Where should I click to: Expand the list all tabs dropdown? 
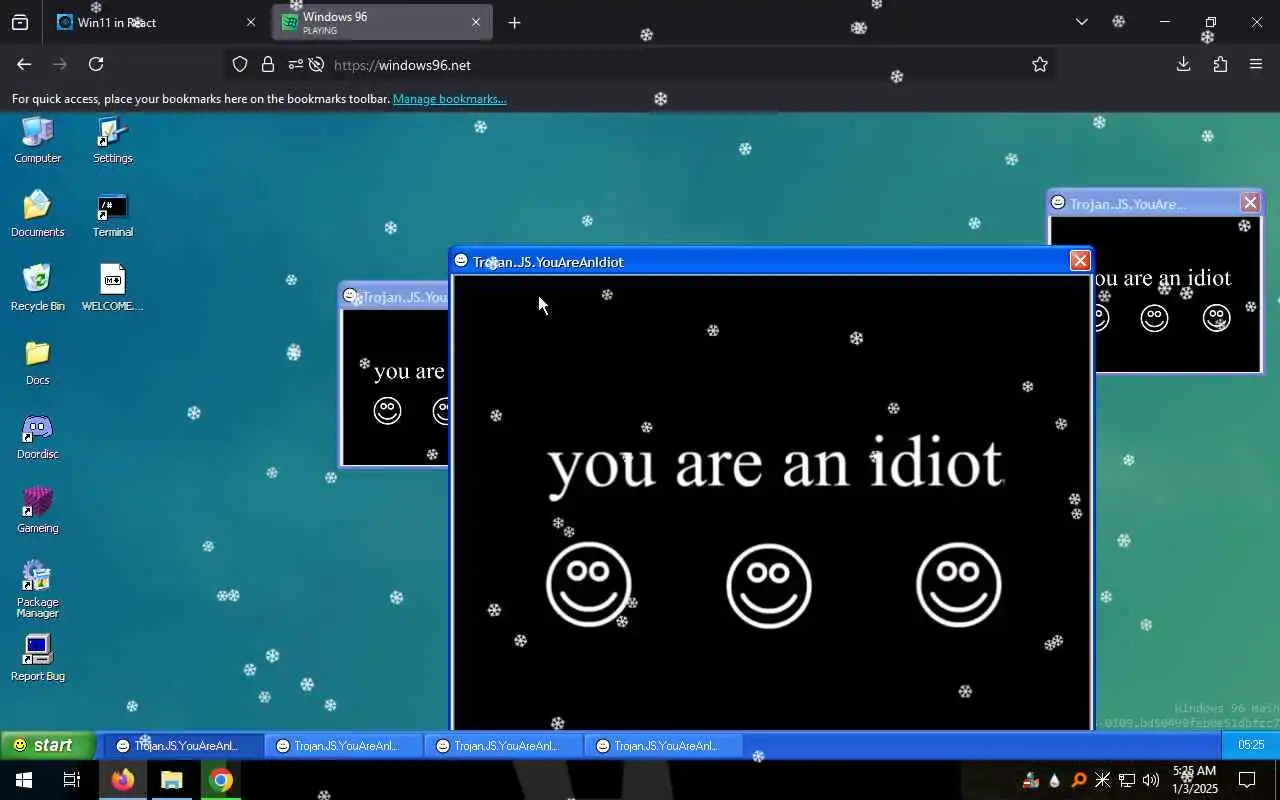click(x=1081, y=22)
